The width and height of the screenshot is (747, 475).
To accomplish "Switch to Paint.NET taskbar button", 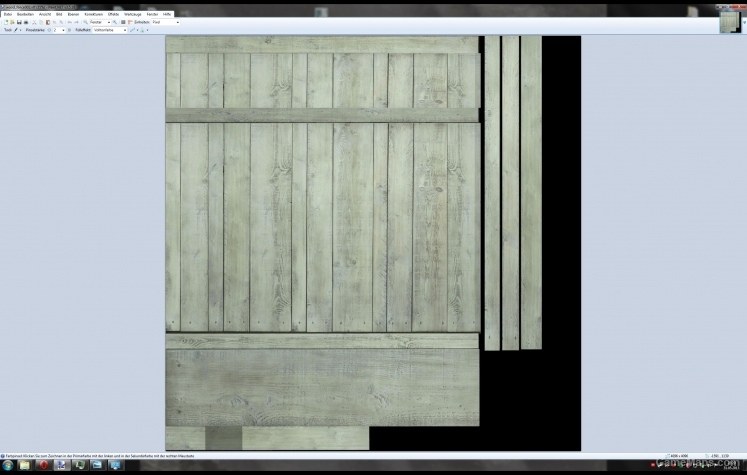I will [x=61, y=465].
